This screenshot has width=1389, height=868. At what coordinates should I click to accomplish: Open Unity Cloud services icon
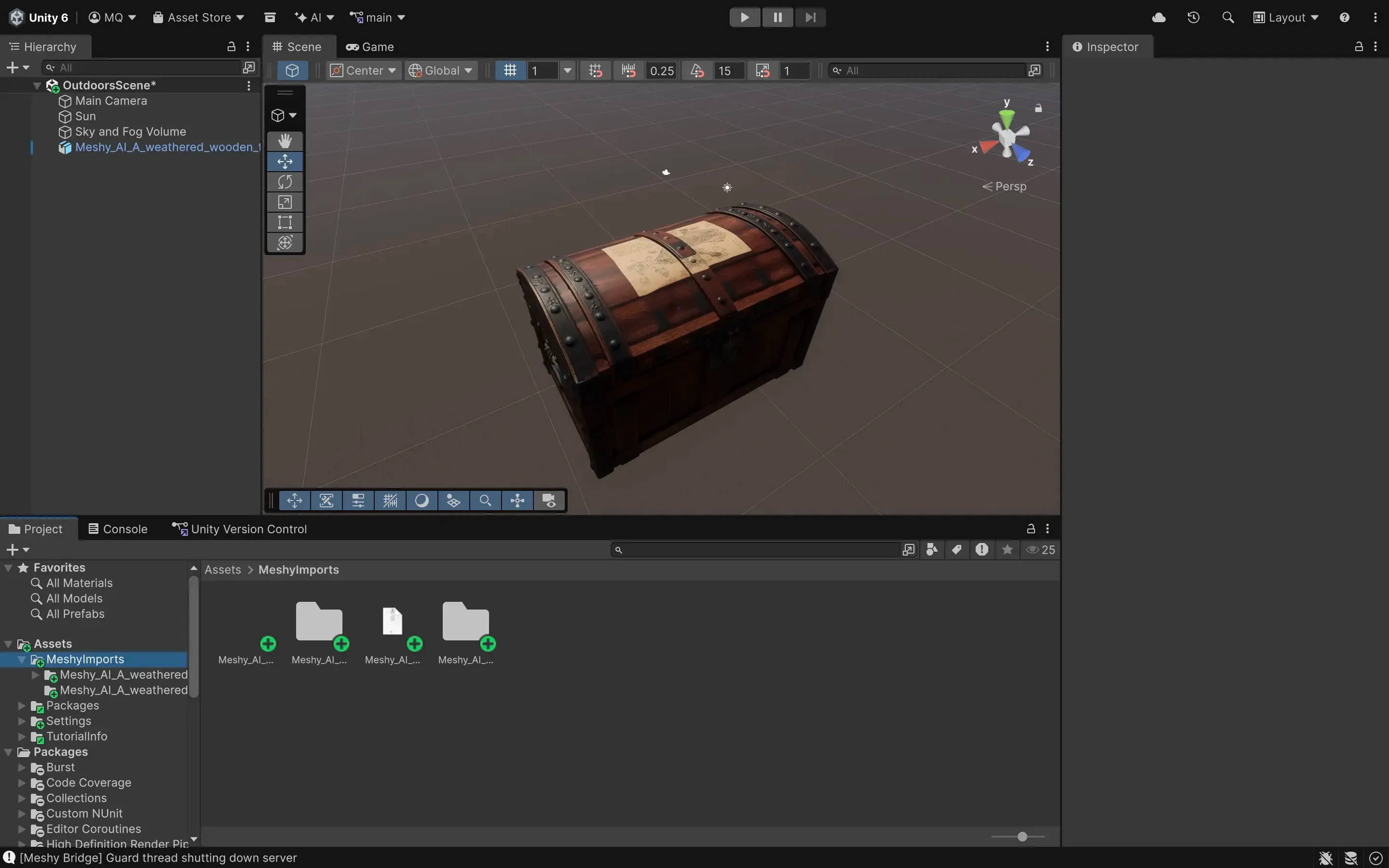coord(1158,17)
